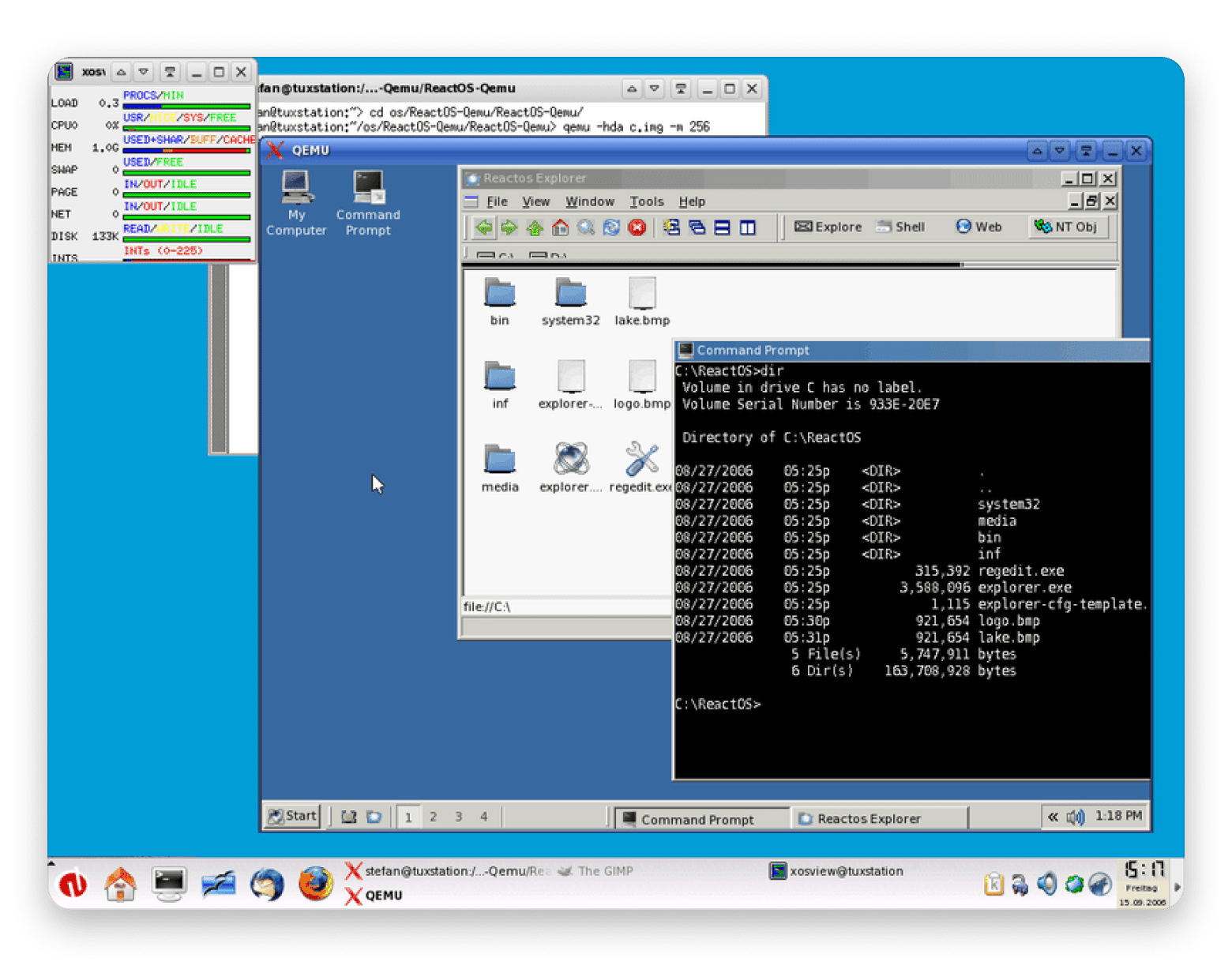Open the View menu in Reactos Explorer
Screen dimensions: 1232x973
point(535,201)
